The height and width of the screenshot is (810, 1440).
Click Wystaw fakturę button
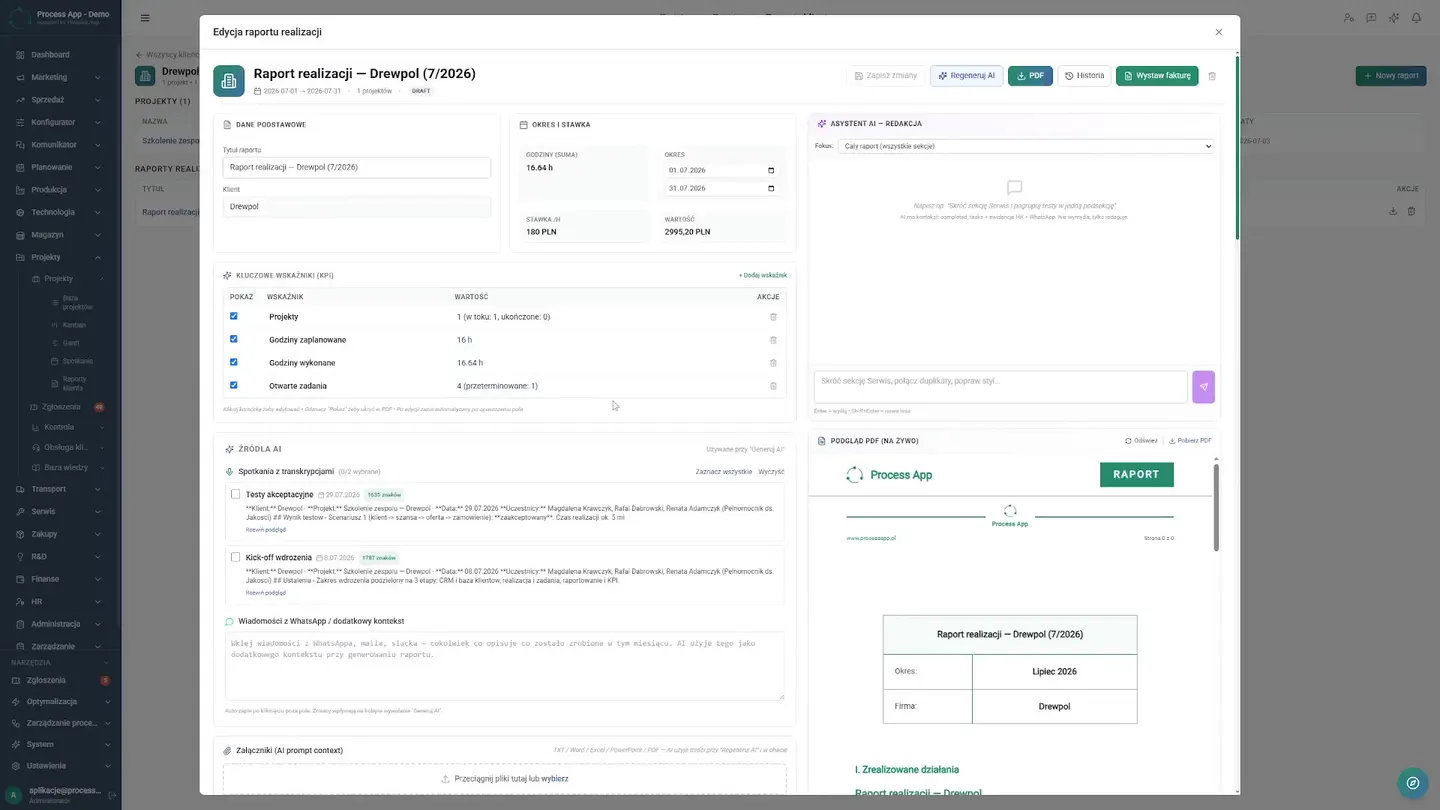(1157, 76)
